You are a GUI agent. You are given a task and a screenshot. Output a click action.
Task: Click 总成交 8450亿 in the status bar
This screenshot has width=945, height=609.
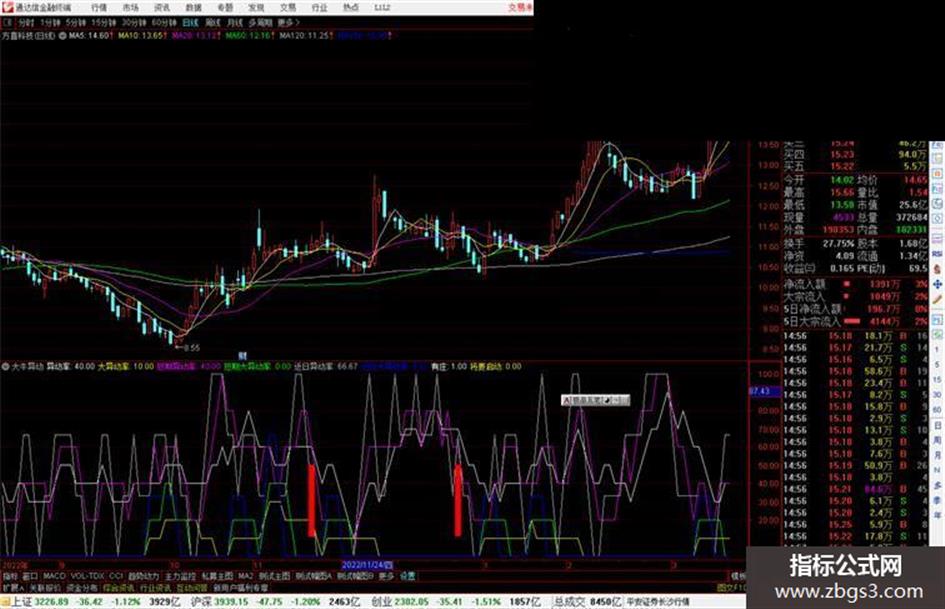(x=588, y=602)
